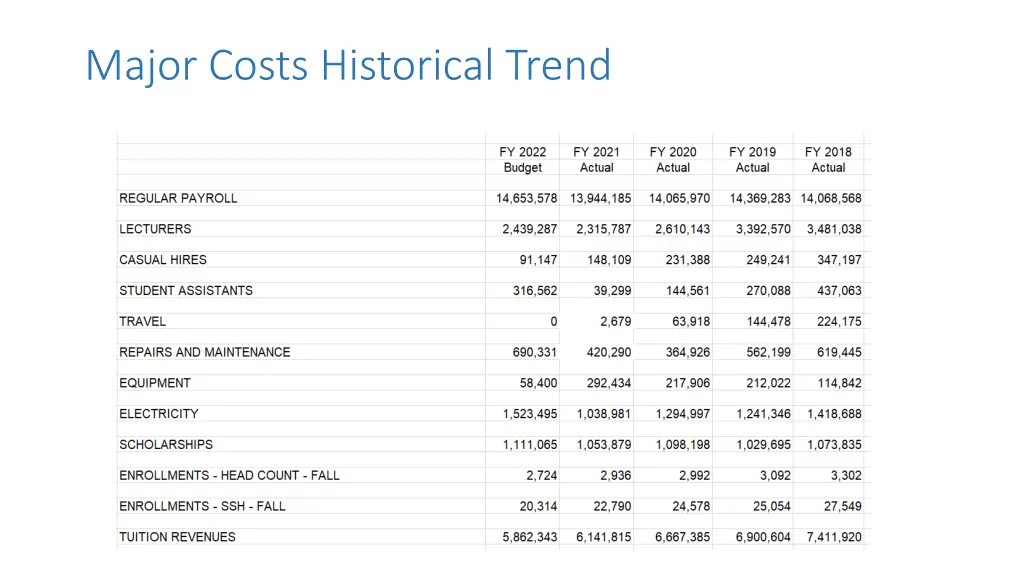Select student assistants value 316,562
The image size is (1024, 576).
pos(535,290)
